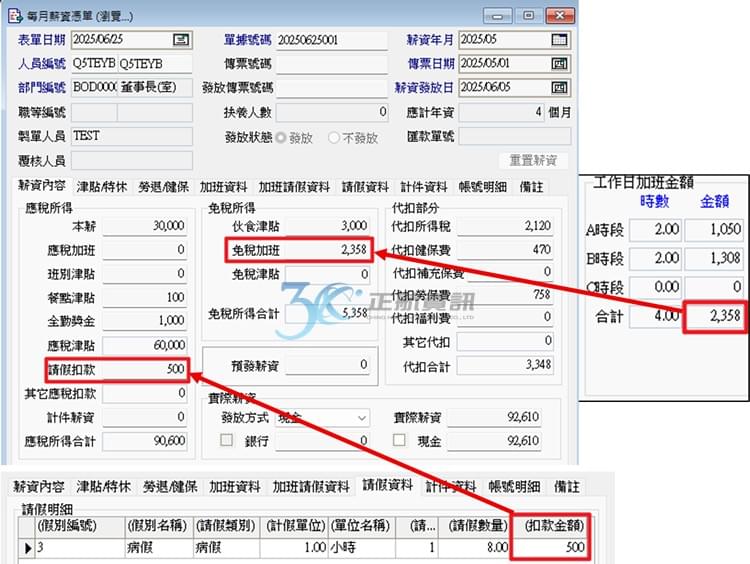This screenshot has height=564, width=750.
Task: Switch to upper 津貼/特休 tab
Action: pos(102,187)
